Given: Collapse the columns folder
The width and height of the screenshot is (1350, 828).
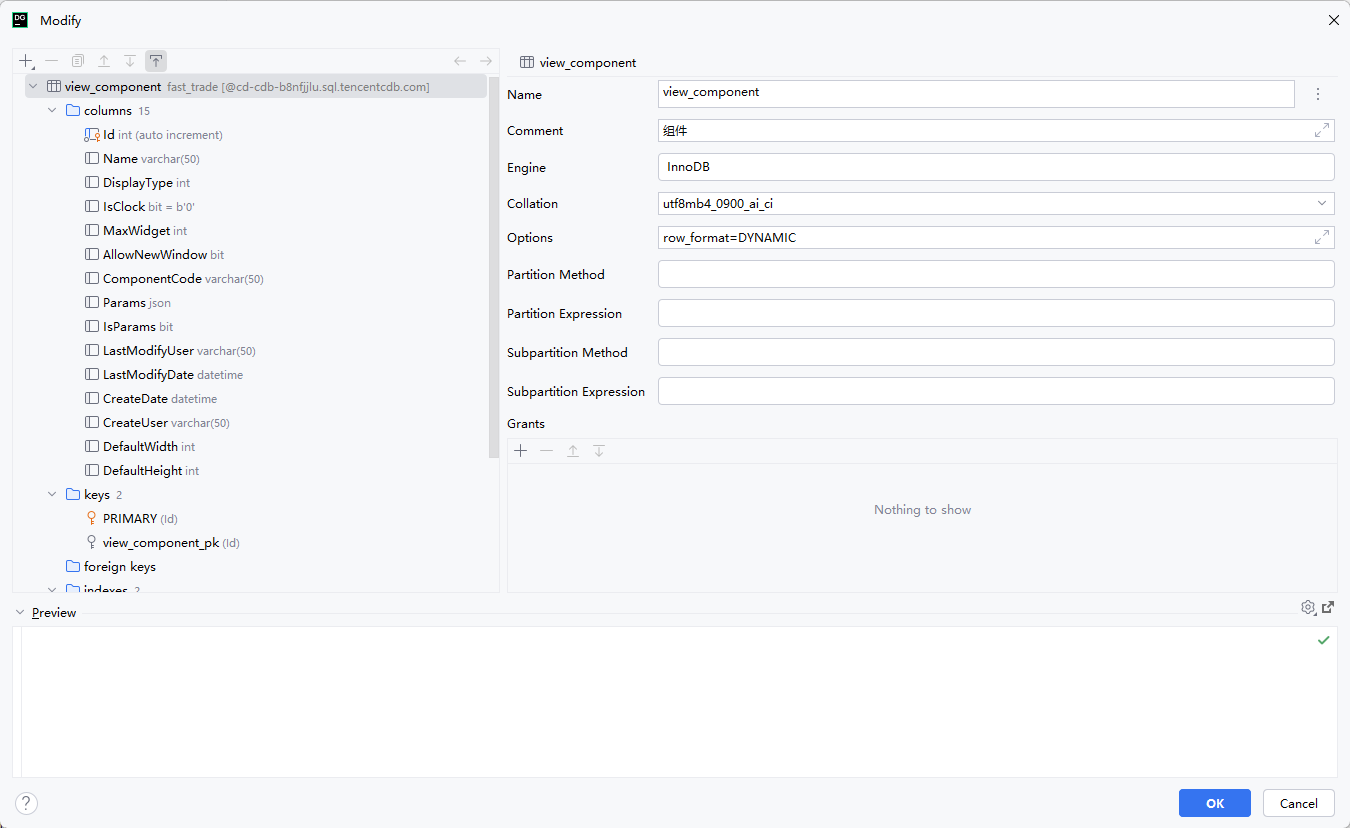Looking at the screenshot, I should pos(53,111).
